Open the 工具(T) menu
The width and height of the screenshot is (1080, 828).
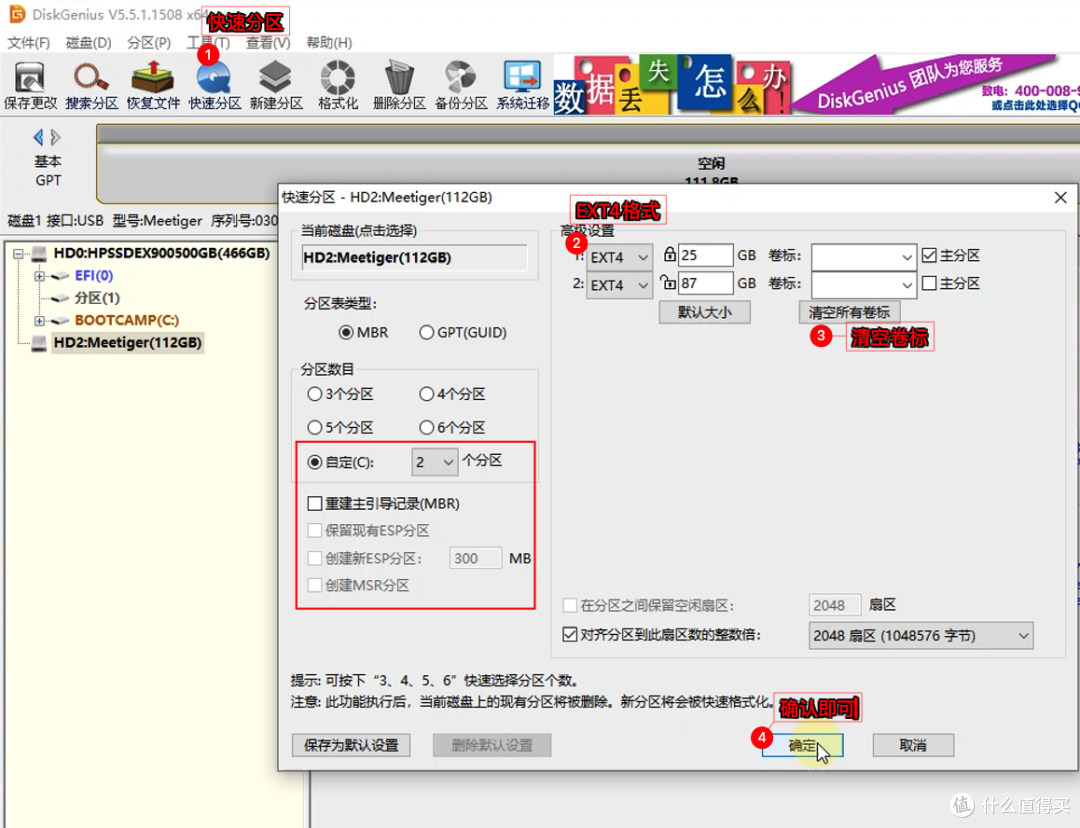point(206,43)
